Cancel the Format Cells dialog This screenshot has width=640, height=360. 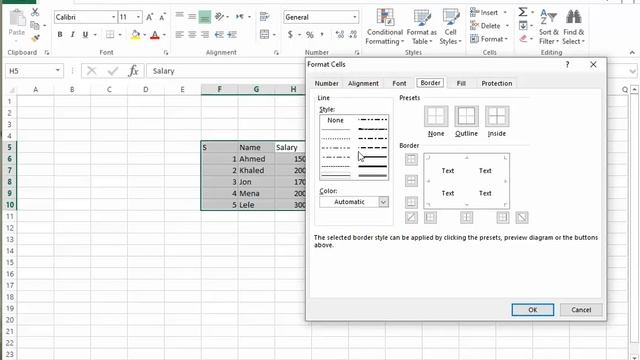click(x=581, y=310)
